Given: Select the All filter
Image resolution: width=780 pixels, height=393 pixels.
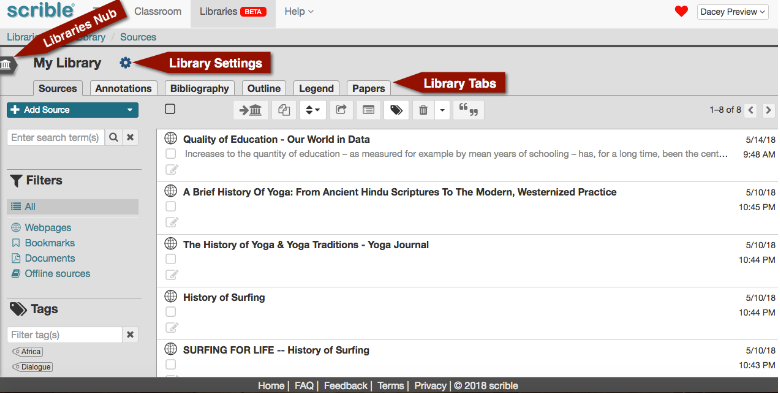Looking at the screenshot, I should click(73, 206).
